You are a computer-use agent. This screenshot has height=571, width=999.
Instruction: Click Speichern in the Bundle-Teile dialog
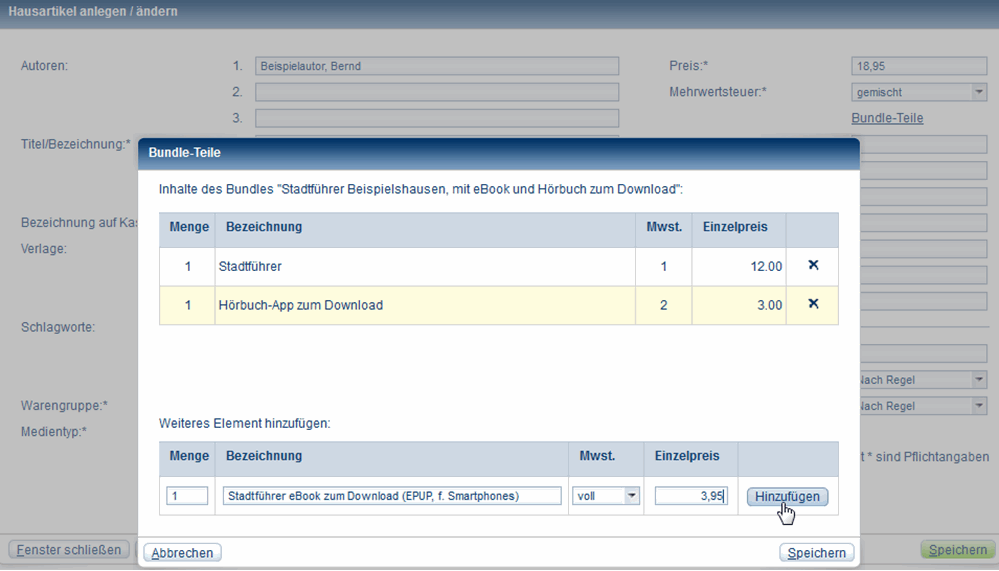tap(817, 553)
